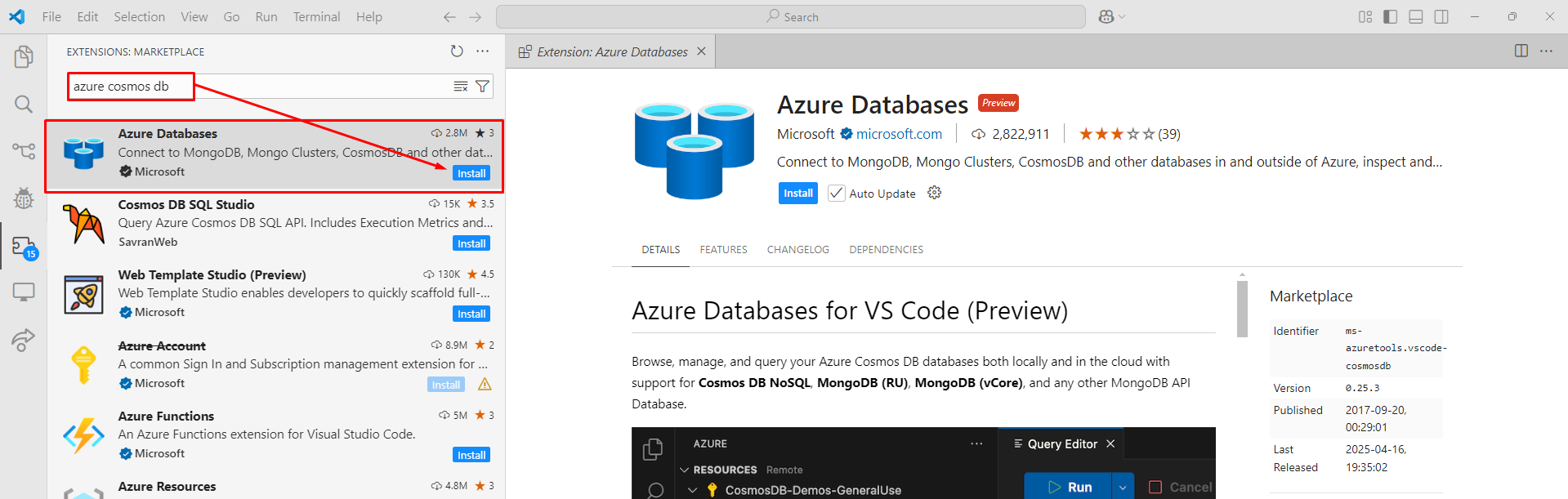Click the Live Share arrow icon in activity bar
Image resolution: width=1568 pixels, height=499 pixels.
click(x=24, y=340)
